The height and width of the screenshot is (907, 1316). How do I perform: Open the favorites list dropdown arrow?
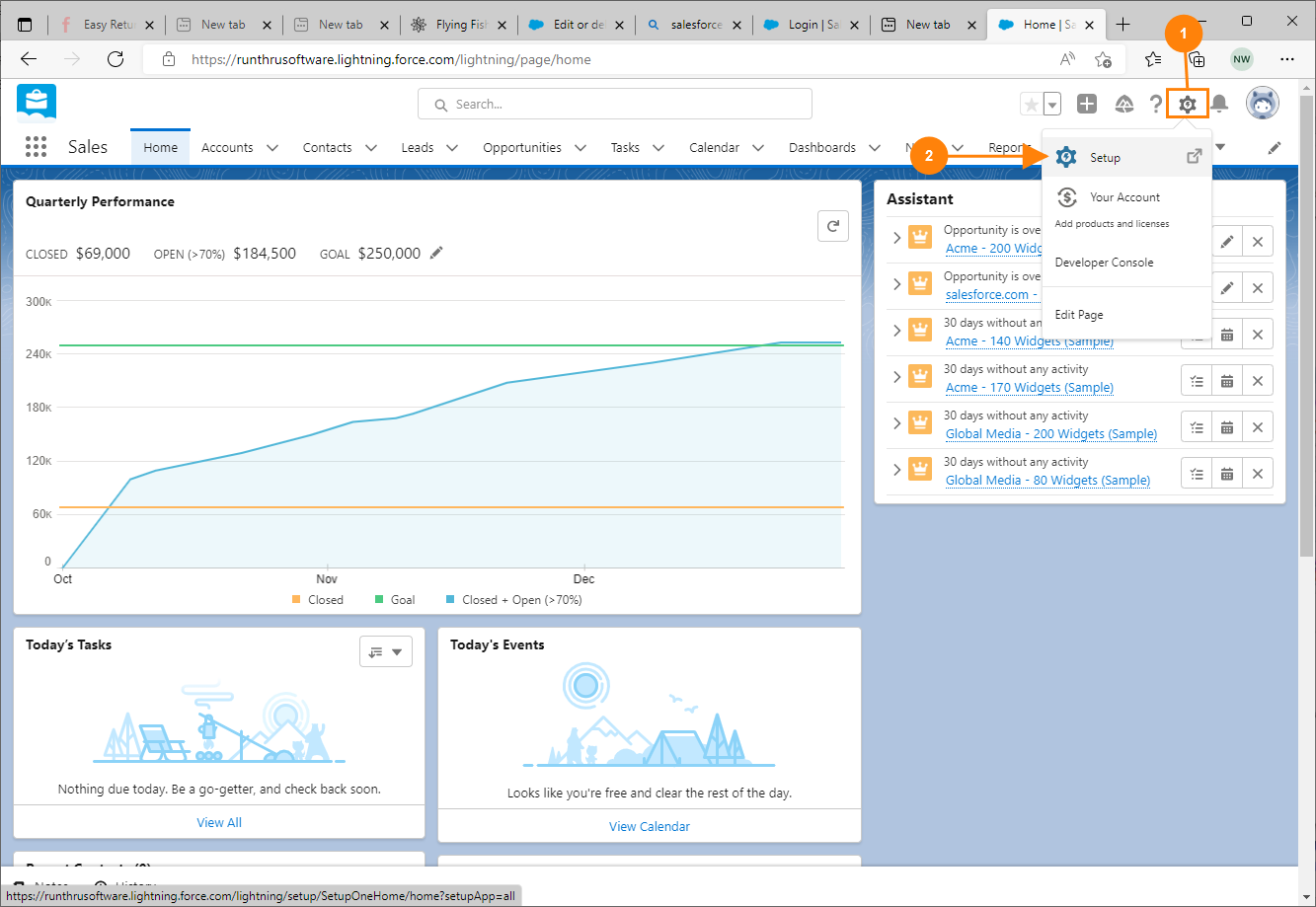coord(1052,105)
